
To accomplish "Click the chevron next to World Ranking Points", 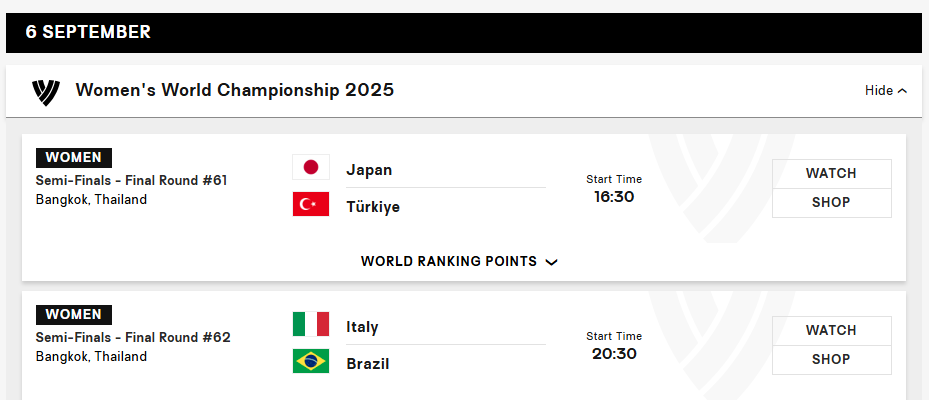I will pyautogui.click(x=551, y=262).
